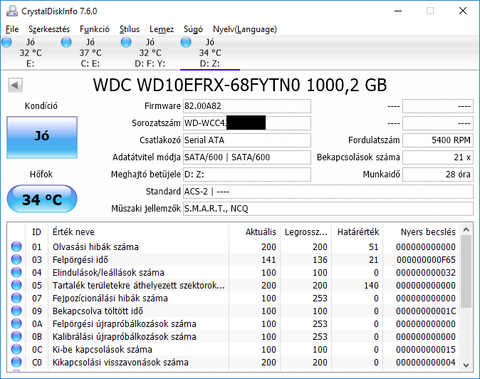Click the Csatlakozó field Serial ATA
The image size is (480, 379).
[x=247, y=140]
